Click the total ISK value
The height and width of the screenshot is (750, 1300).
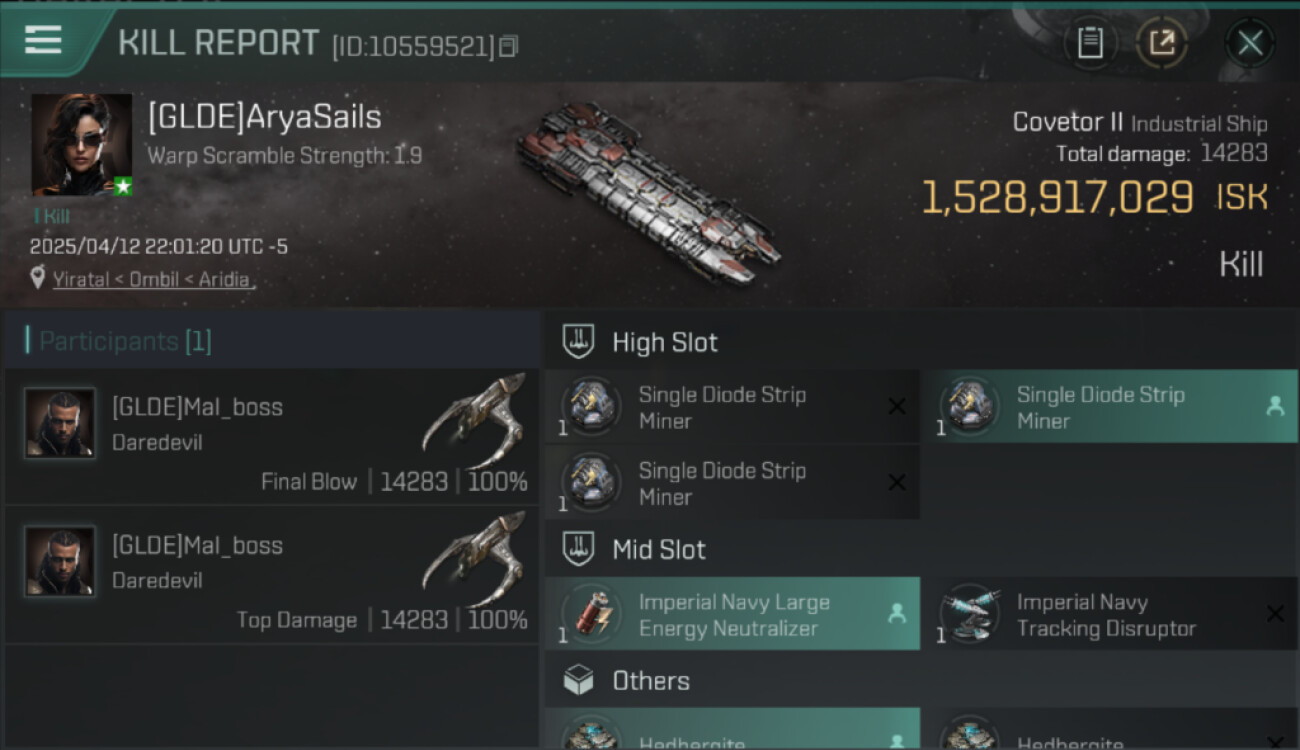1057,197
